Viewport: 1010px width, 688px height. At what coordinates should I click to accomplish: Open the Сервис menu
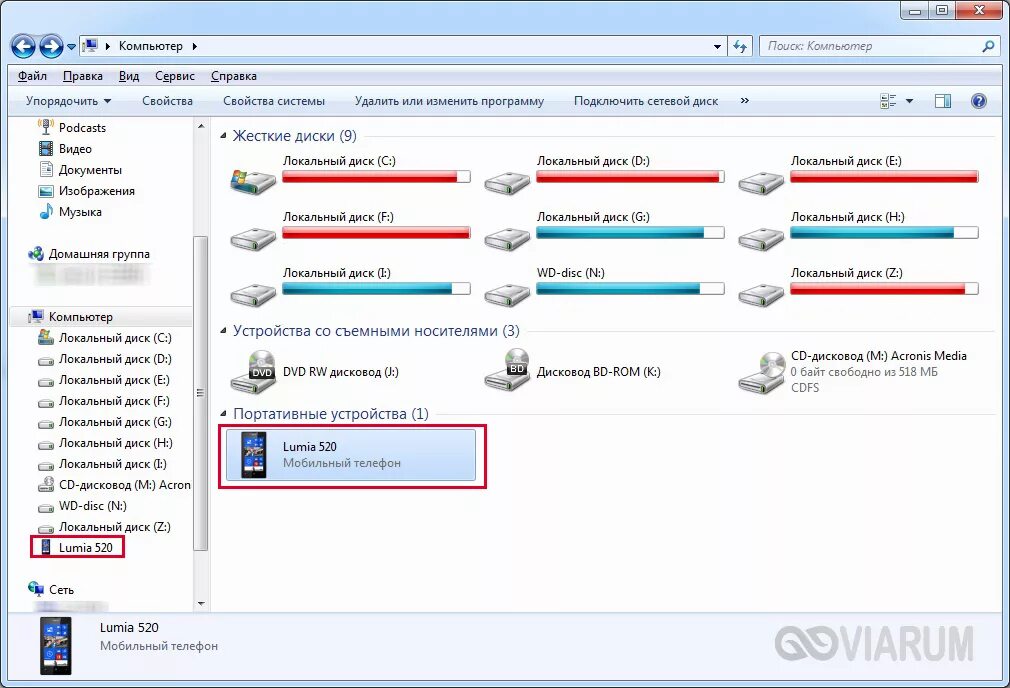(175, 76)
